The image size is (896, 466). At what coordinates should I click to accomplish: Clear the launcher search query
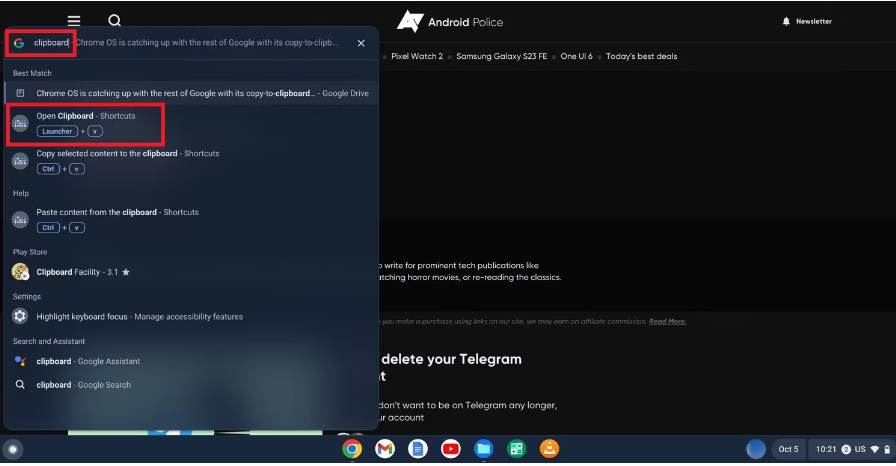point(361,43)
